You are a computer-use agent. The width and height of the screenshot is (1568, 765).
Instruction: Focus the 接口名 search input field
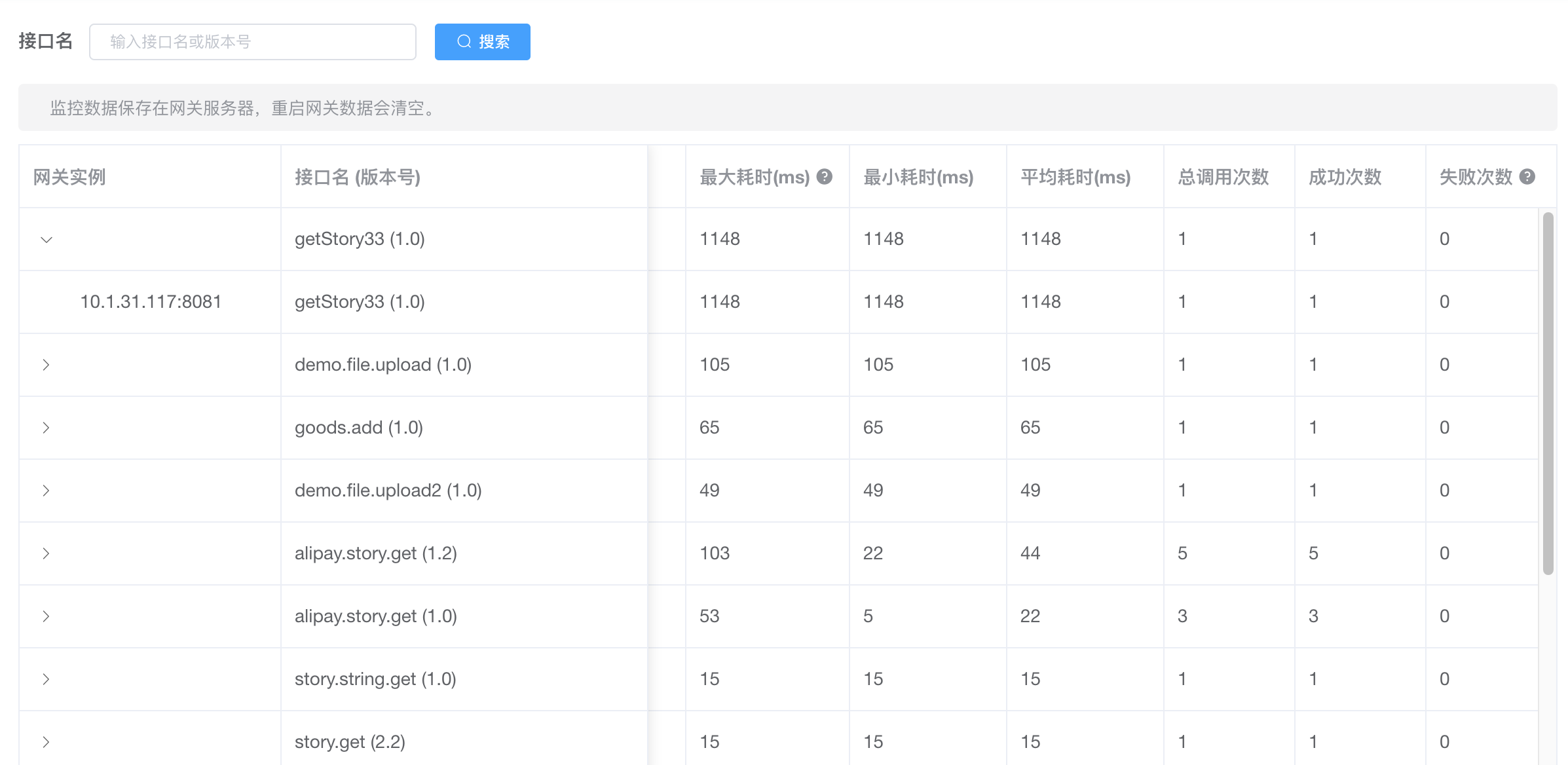point(252,42)
